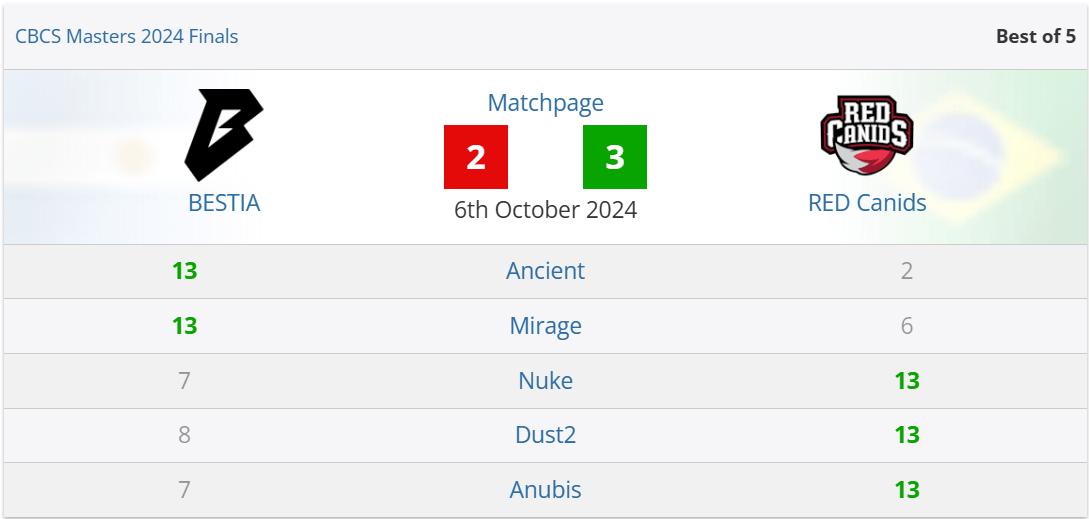The height and width of the screenshot is (519, 1089).
Task: Open the Dust2 map link
Action: click(545, 435)
